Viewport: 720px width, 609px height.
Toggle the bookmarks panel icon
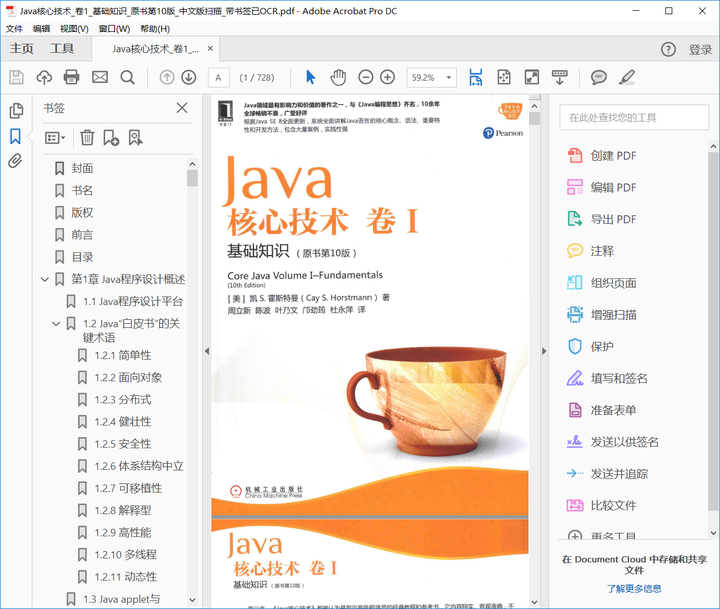coord(15,136)
